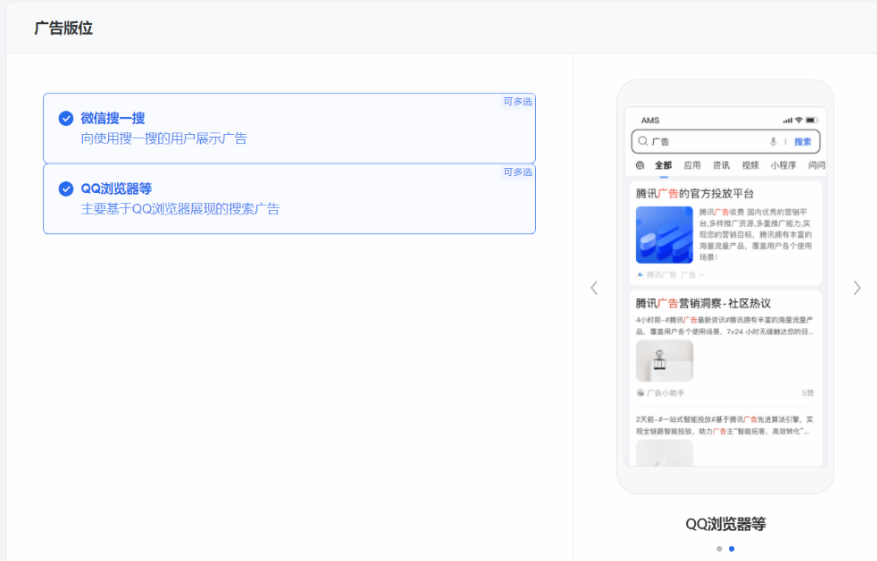Switch to the 应用 tab in preview
The width and height of the screenshot is (877, 561).
692,165
